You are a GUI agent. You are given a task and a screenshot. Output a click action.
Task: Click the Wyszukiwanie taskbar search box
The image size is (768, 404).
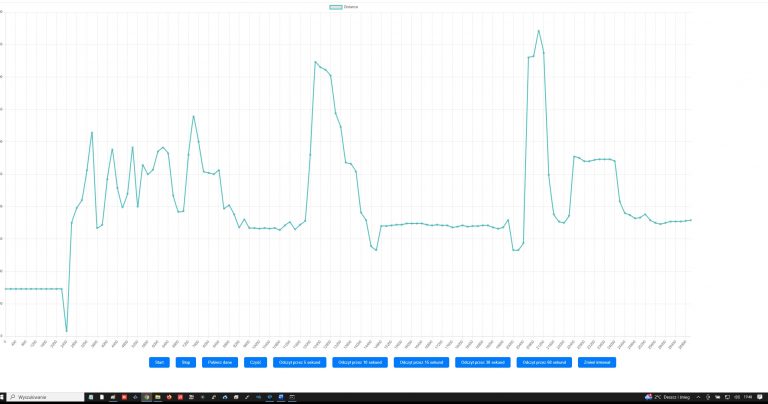40,397
